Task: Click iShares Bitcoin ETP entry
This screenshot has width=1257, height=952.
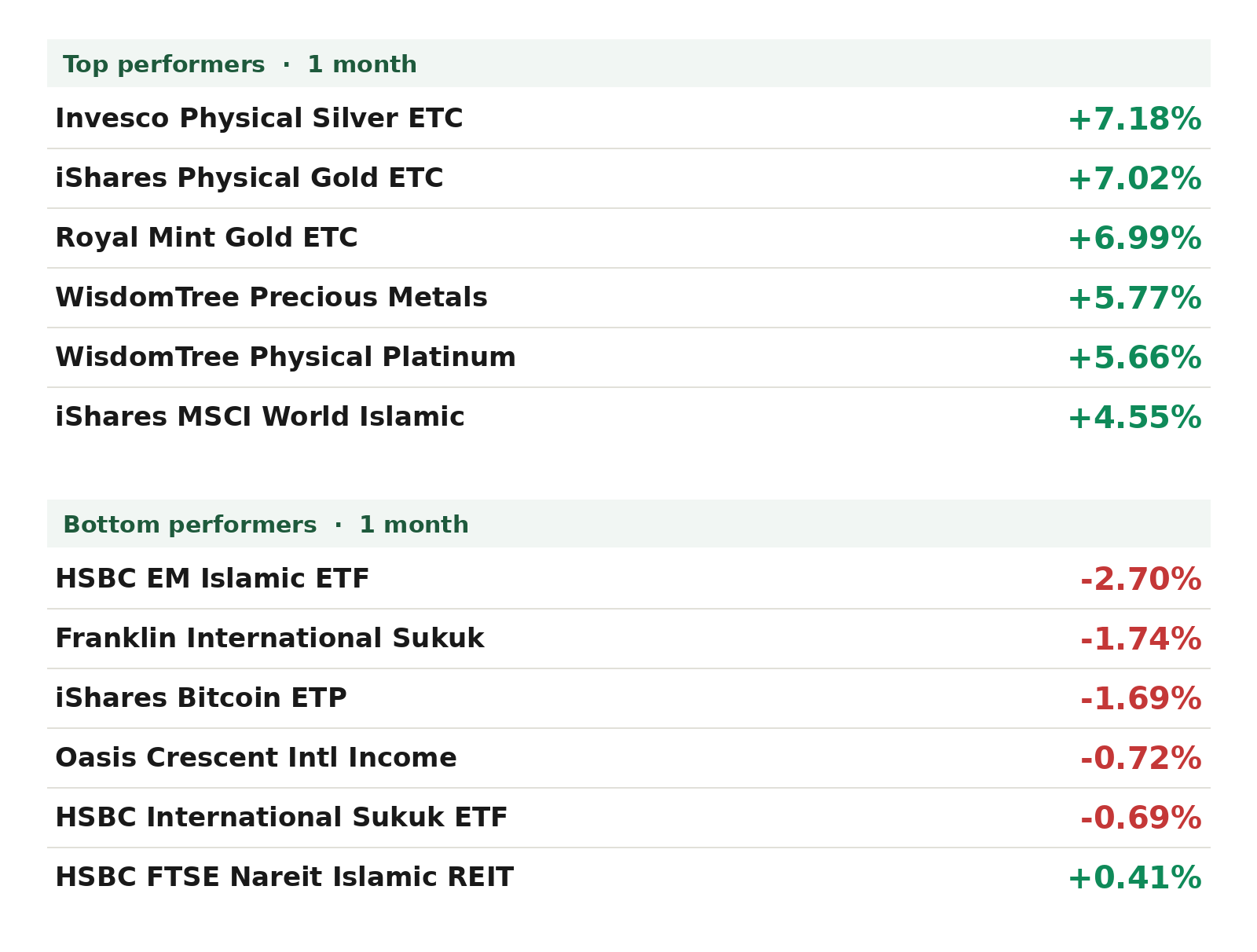Action: tap(628, 698)
